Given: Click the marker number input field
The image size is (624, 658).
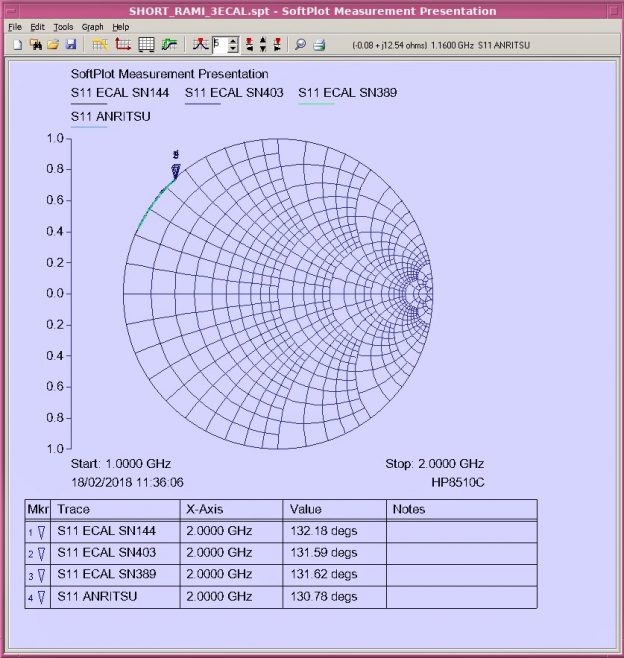Looking at the screenshot, I should (x=220, y=44).
